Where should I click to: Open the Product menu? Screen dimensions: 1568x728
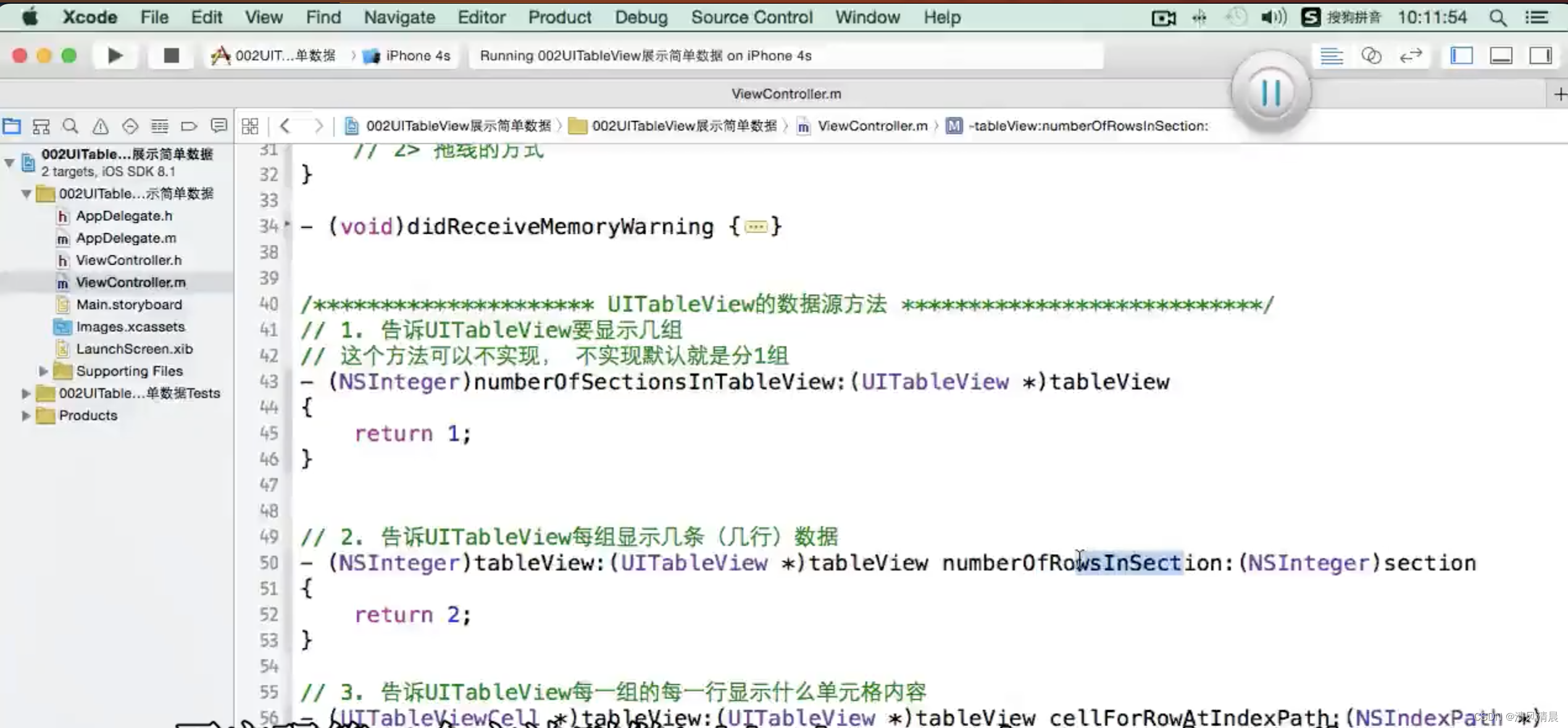559,17
